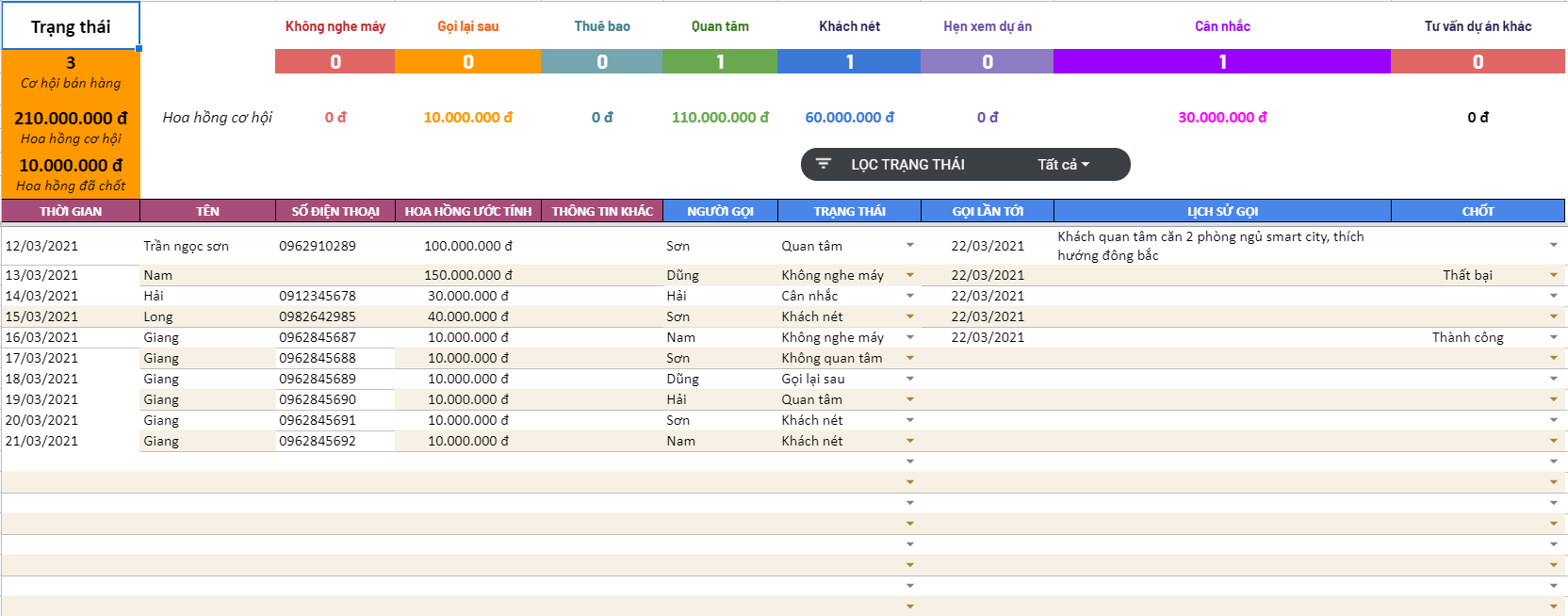This screenshot has width=1568, height=616.
Task: Select phone number cell 0962910289
Action: click(318, 246)
